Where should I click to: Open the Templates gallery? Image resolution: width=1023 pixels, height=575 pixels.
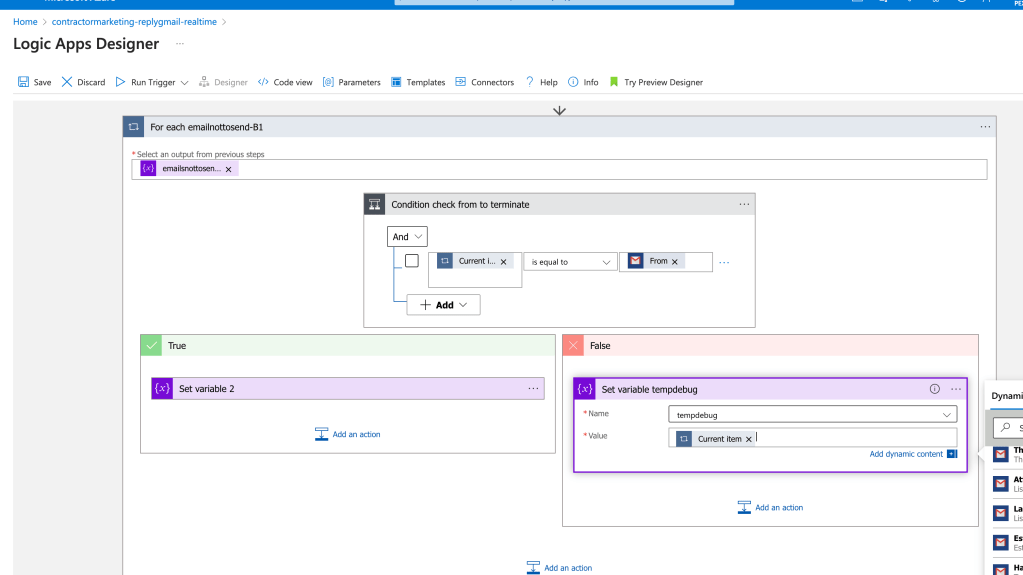pos(418,82)
